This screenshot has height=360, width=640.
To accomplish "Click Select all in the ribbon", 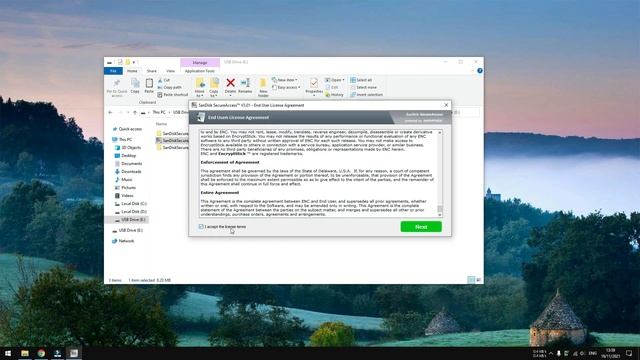I will click(x=361, y=80).
